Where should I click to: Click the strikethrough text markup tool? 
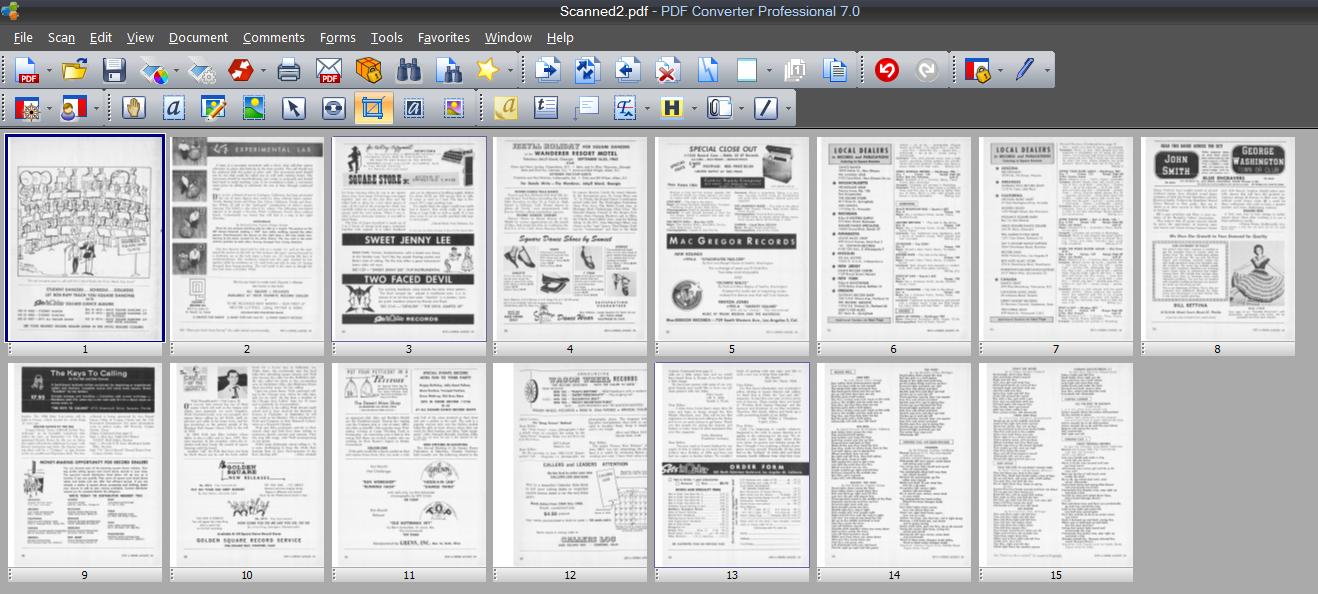(x=626, y=107)
